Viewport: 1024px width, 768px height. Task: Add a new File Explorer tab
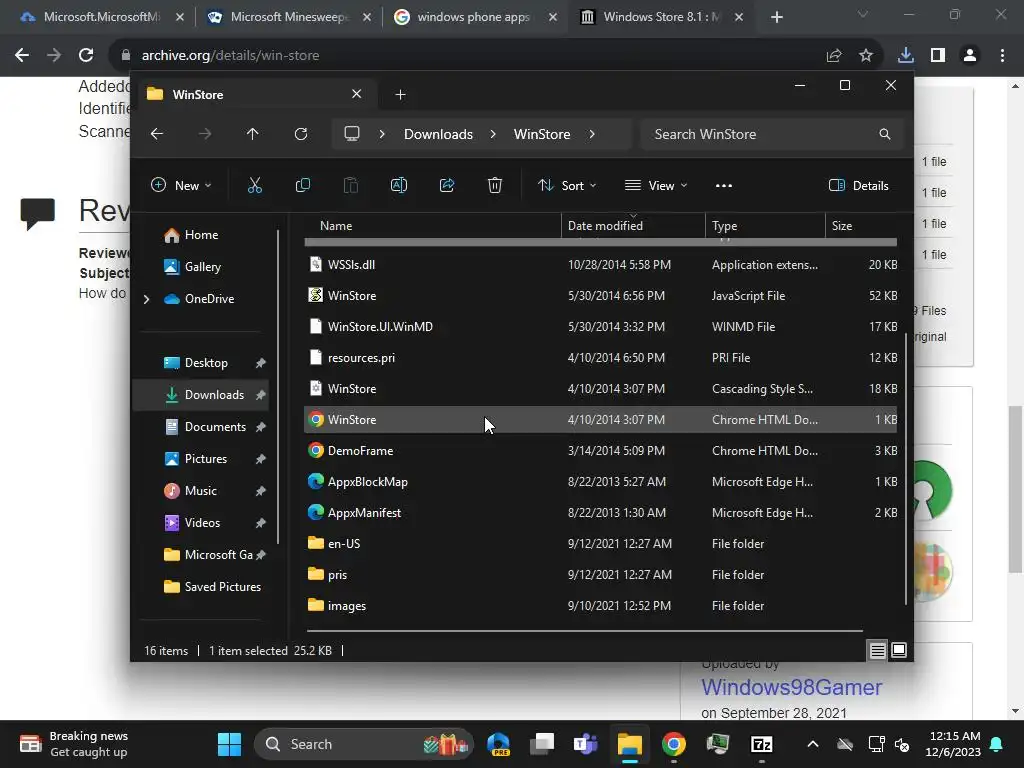pyautogui.click(x=400, y=95)
